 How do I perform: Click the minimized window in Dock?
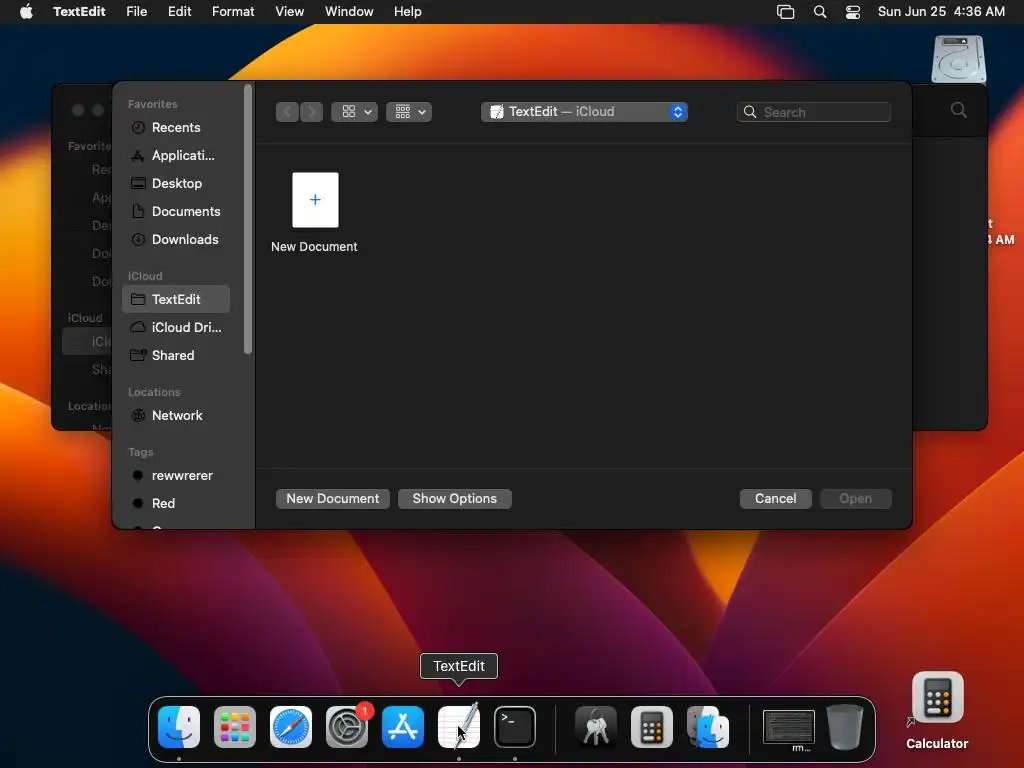tap(789, 728)
